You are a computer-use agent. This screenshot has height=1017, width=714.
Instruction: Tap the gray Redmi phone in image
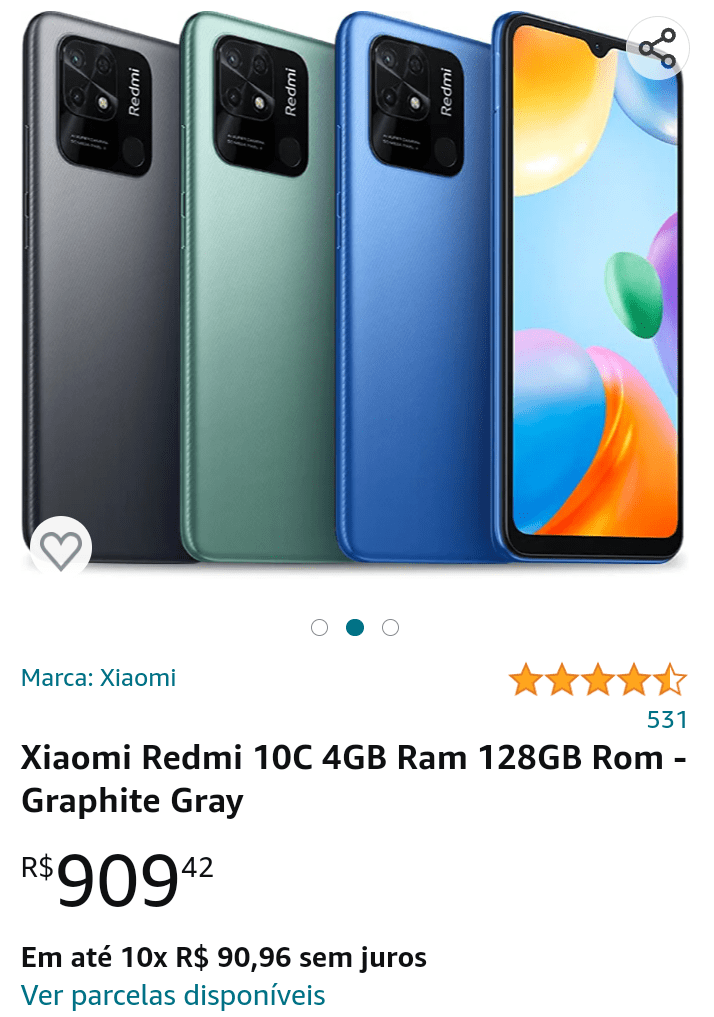(x=101, y=292)
